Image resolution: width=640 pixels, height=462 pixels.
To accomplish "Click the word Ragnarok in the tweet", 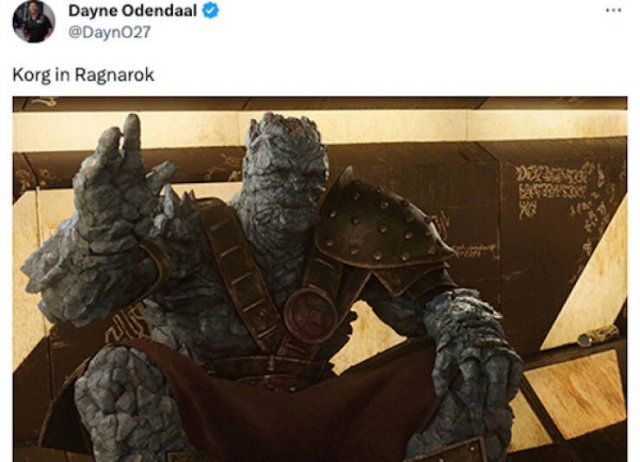I will 114,75.
